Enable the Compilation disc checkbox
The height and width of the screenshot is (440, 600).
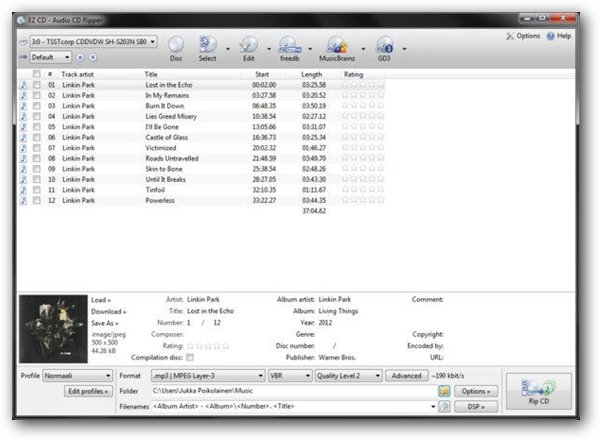(190, 357)
